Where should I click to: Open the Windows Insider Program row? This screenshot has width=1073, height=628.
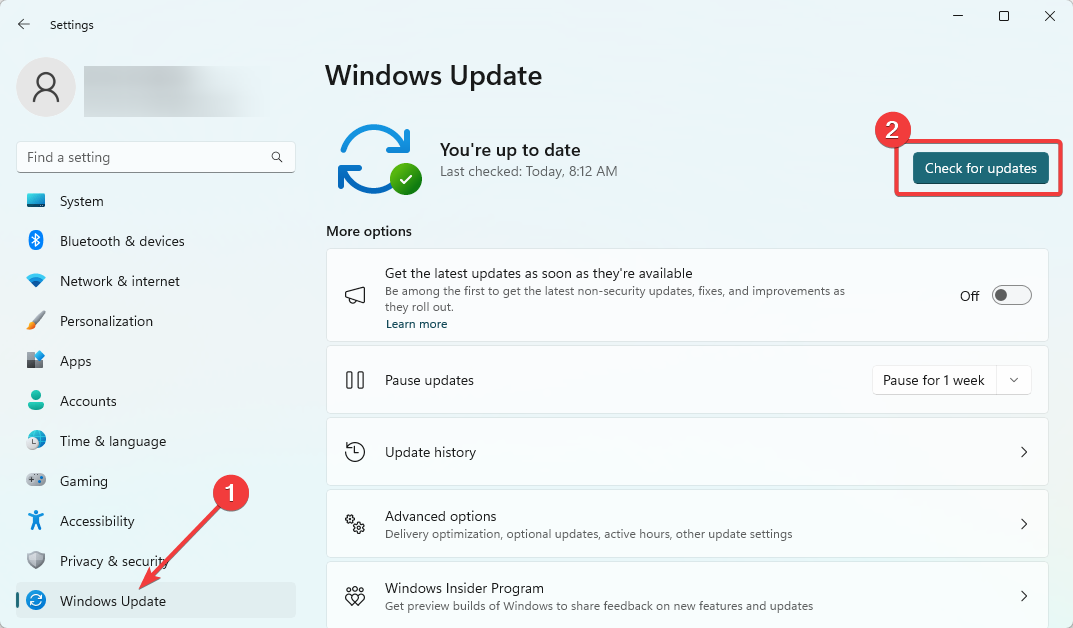[687, 595]
